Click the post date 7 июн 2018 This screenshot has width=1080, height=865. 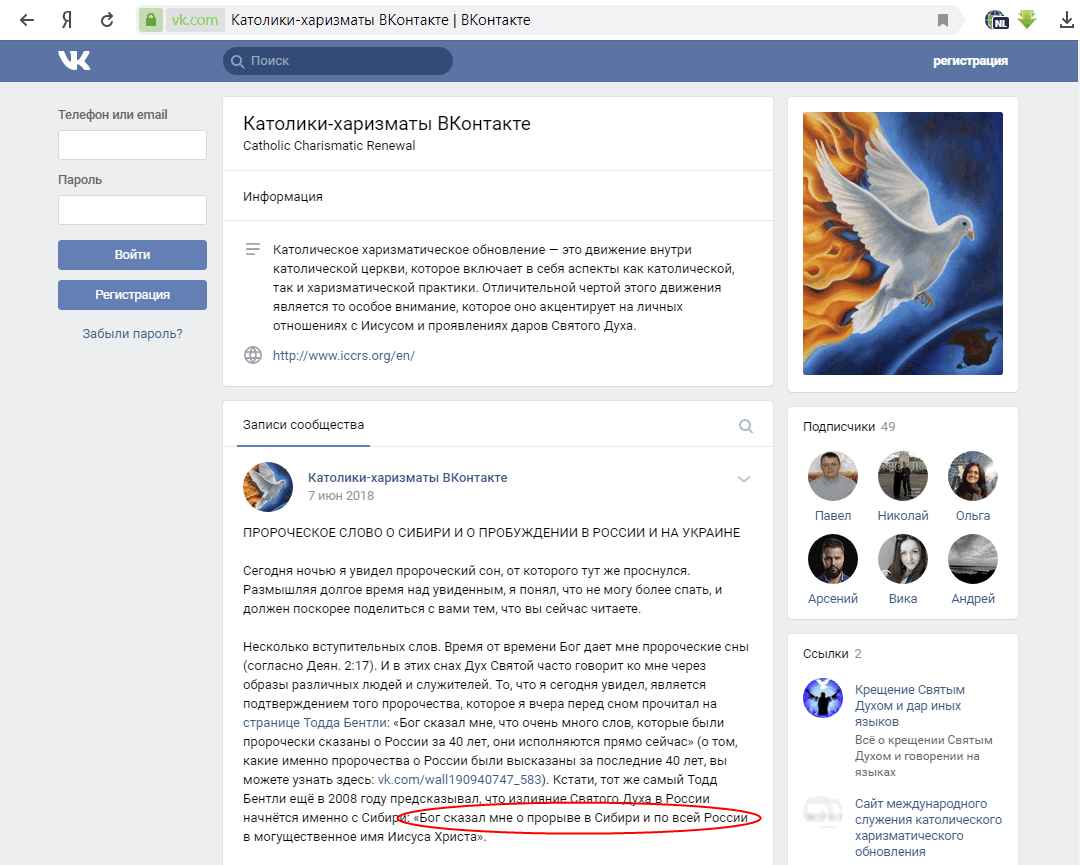[341, 495]
